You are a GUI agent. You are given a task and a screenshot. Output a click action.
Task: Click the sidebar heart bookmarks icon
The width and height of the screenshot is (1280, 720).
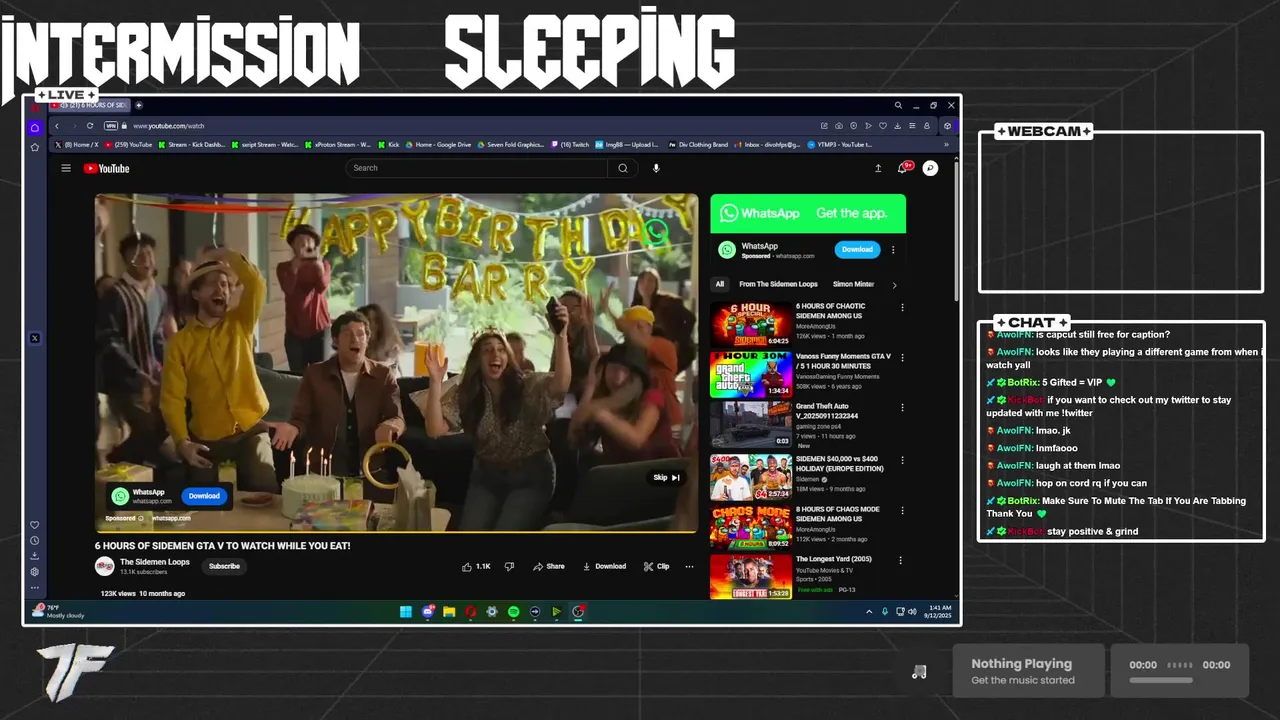click(x=35, y=525)
